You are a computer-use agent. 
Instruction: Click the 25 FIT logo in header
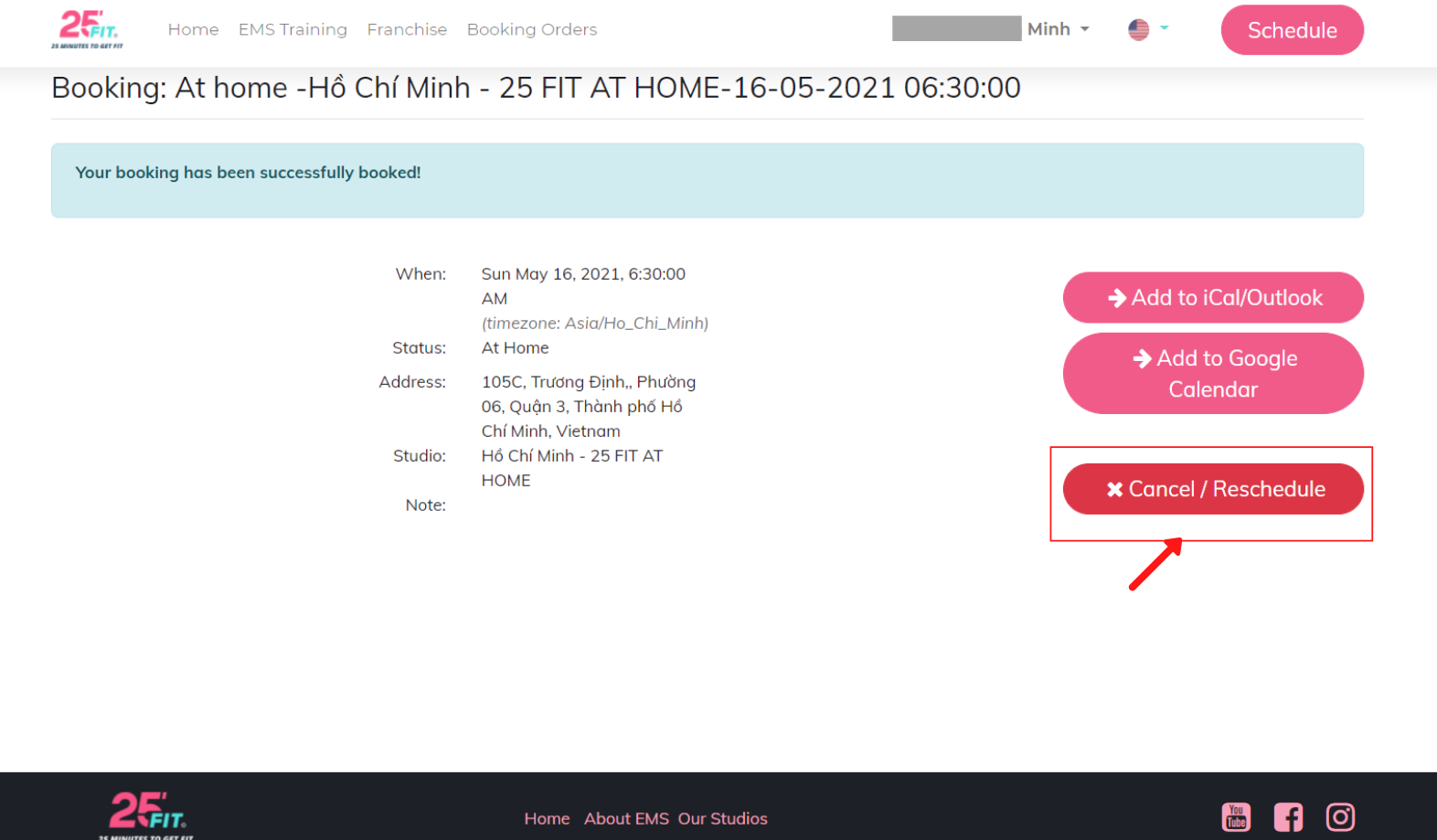tap(88, 29)
